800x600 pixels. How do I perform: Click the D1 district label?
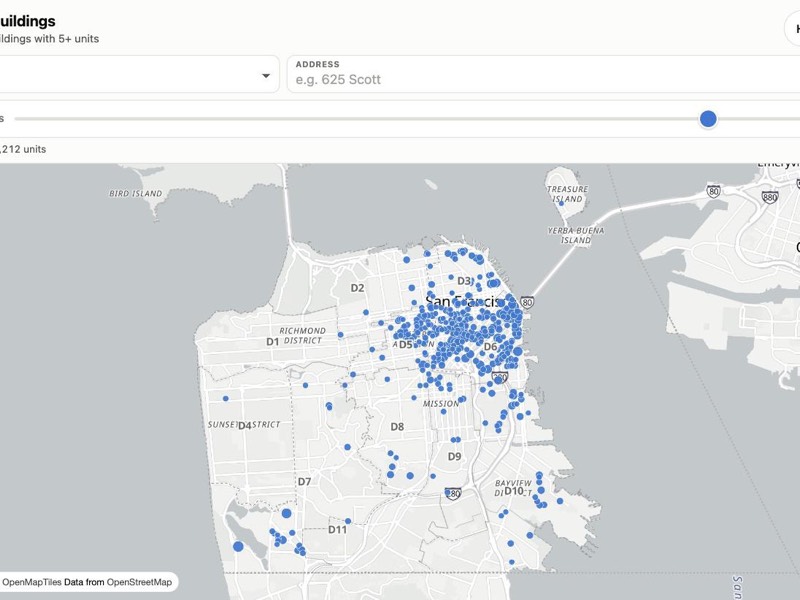[x=272, y=341]
